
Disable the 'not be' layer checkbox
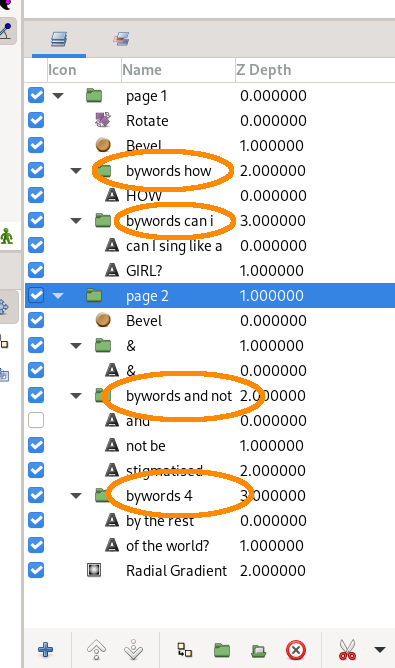pos(36,445)
